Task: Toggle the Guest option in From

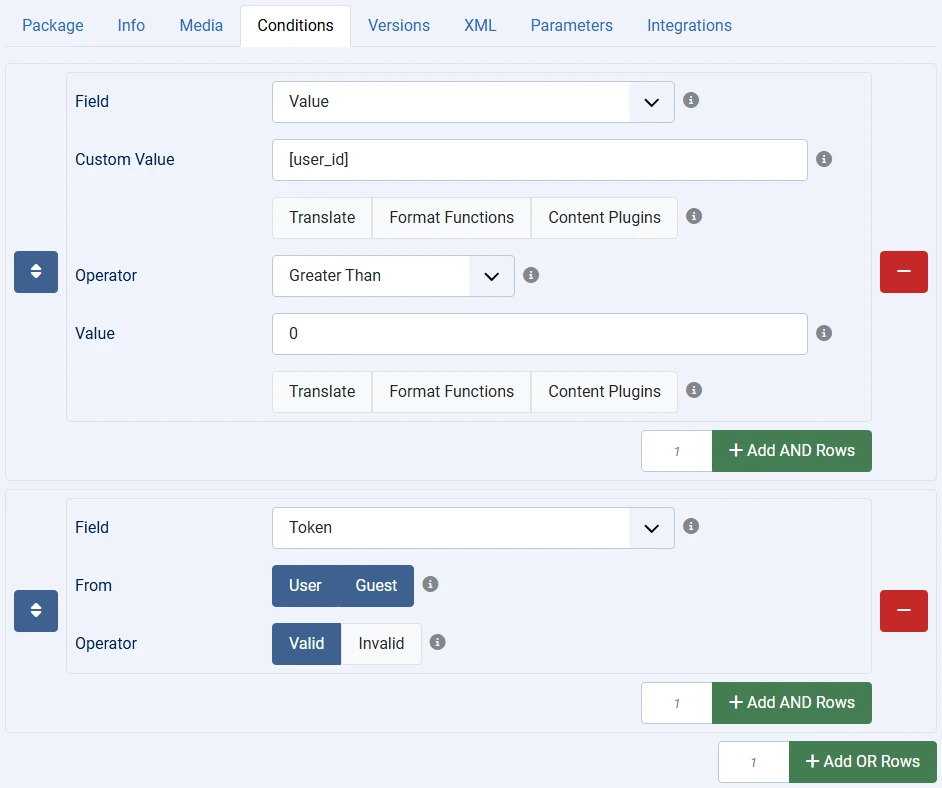Action: click(376, 586)
